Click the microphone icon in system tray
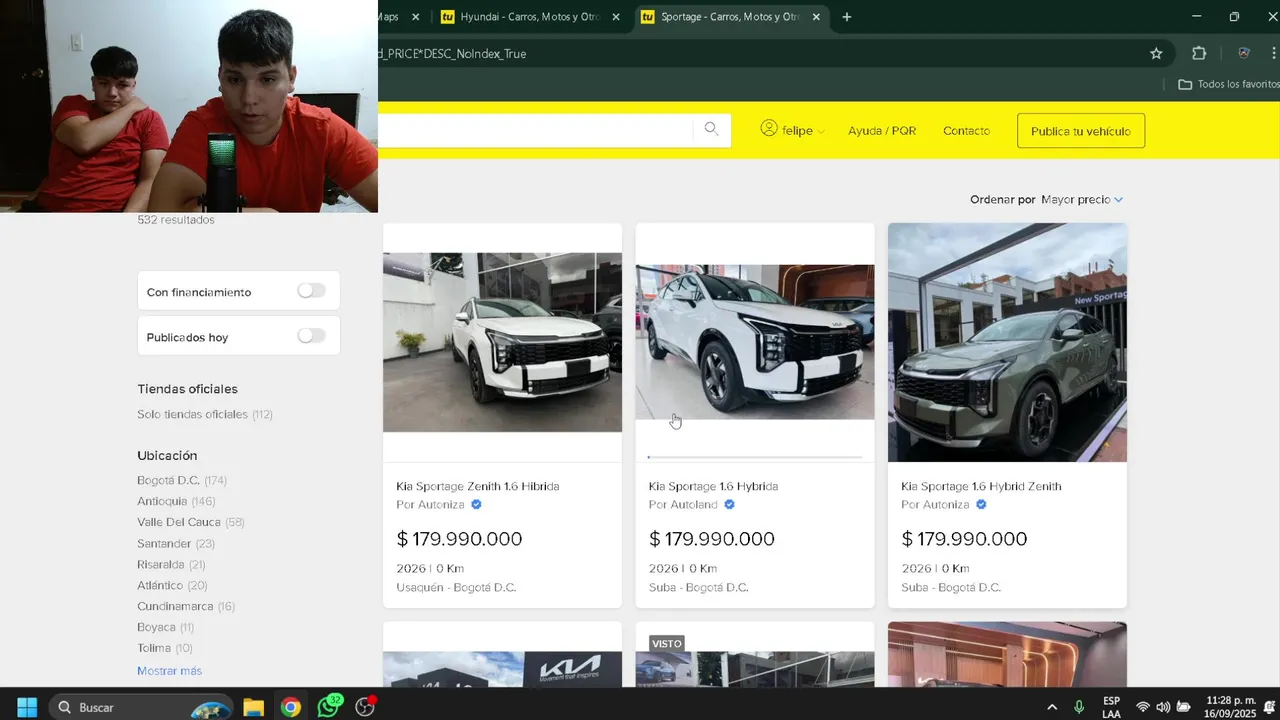 [1079, 707]
